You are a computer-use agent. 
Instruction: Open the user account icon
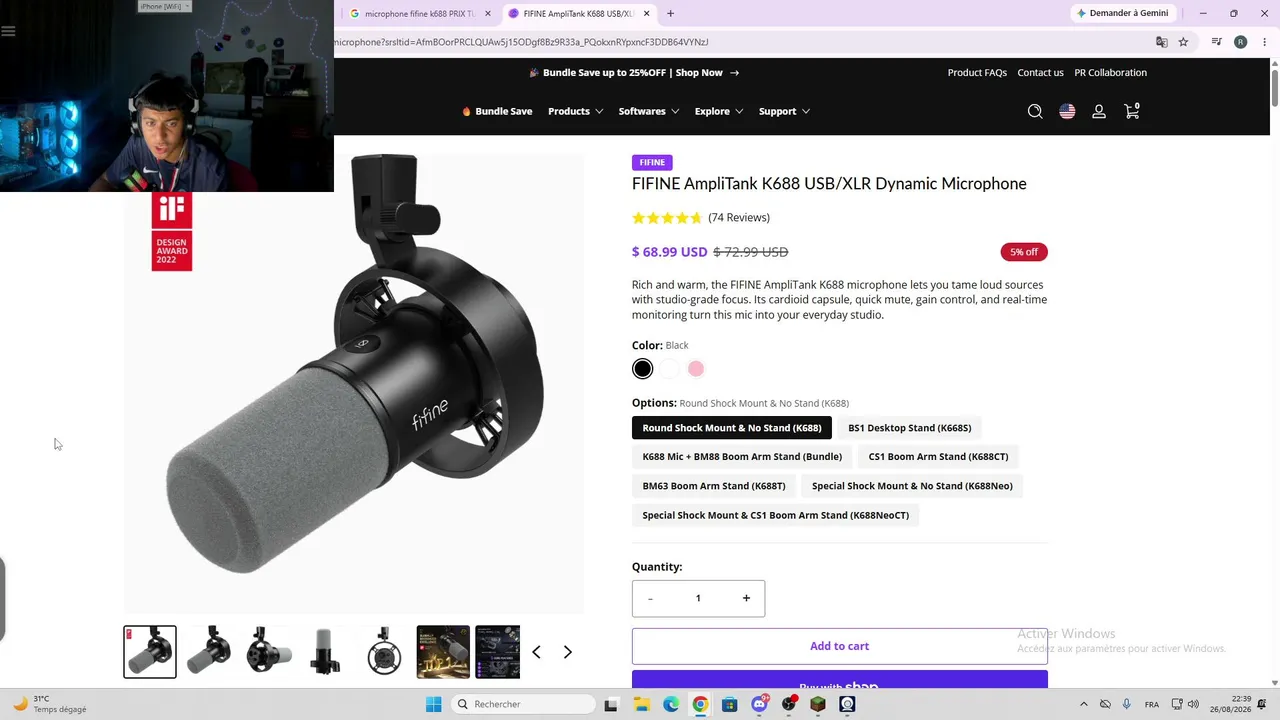coord(1099,111)
